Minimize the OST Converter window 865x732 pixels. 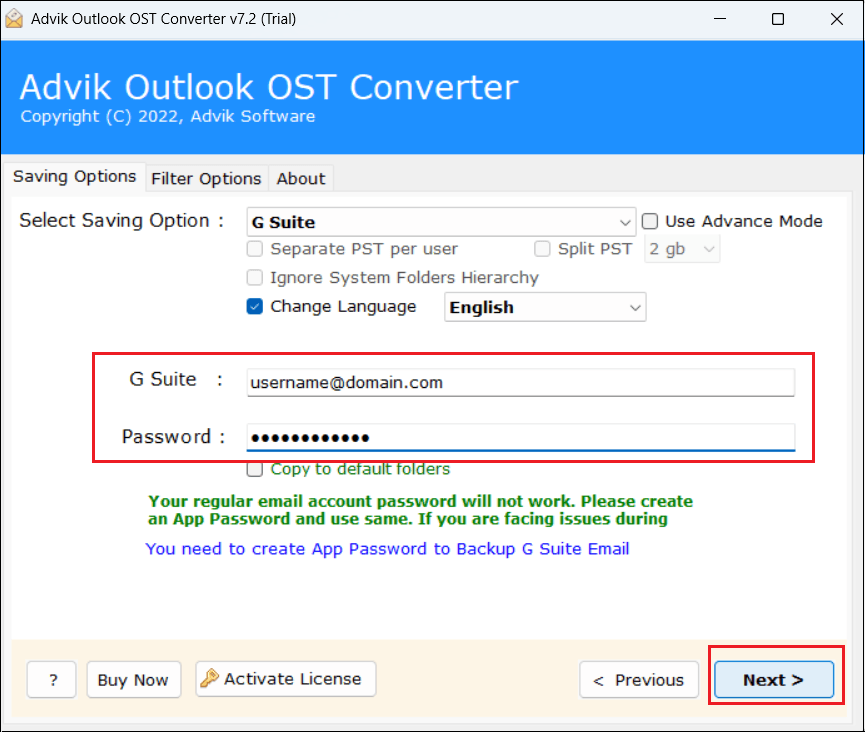[721, 19]
